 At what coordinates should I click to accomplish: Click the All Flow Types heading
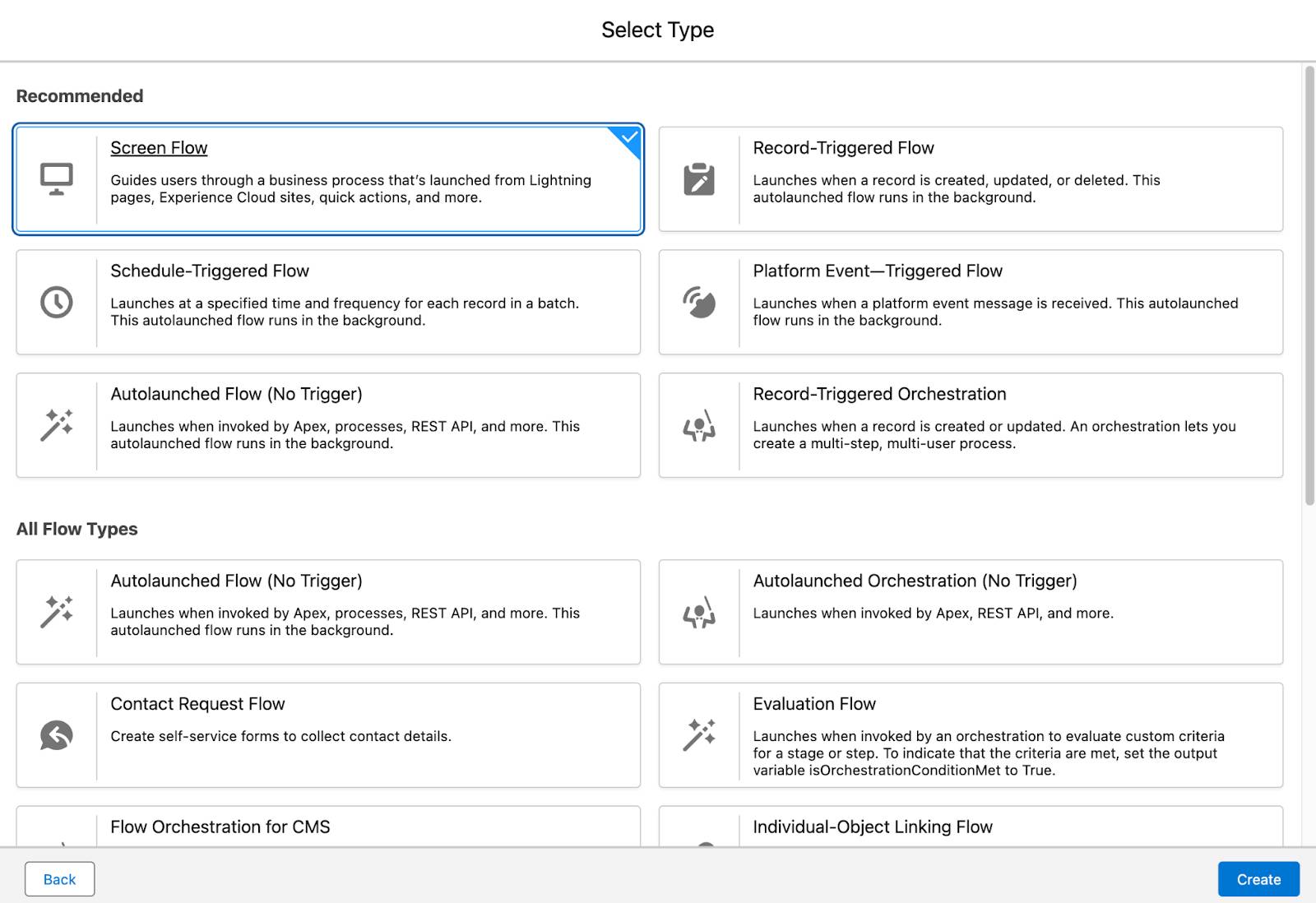[x=77, y=529]
